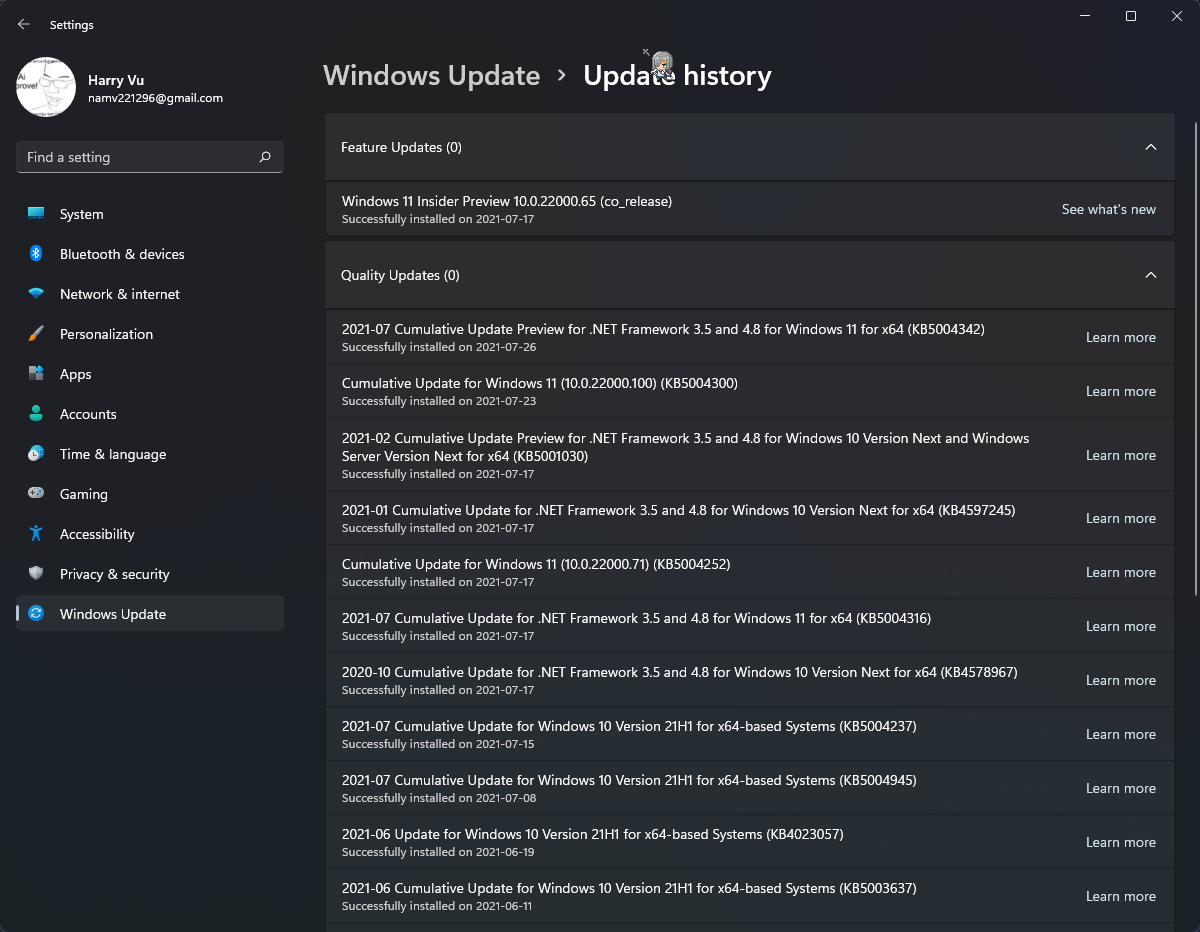Learn more about KB5004342 update
This screenshot has width=1200, height=932.
[1121, 337]
